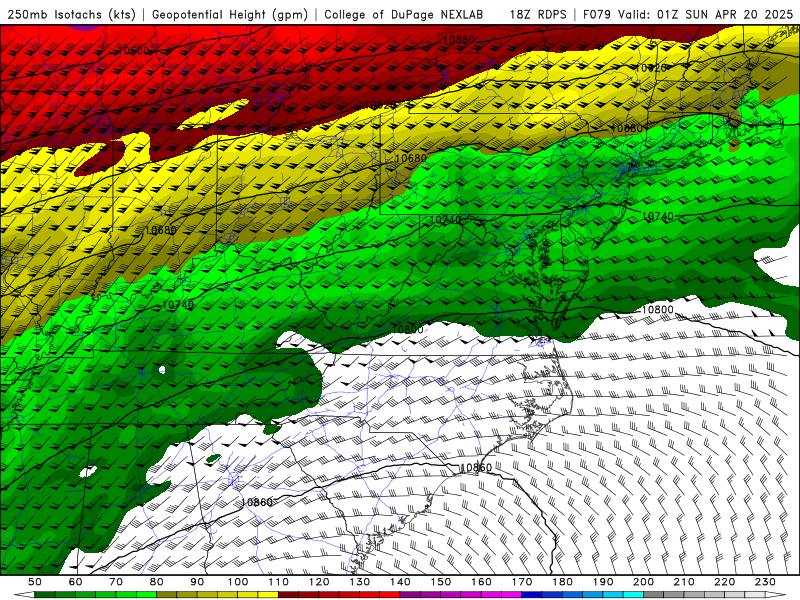Click the '250mb Isotachs (kts)' title text

coord(71,14)
